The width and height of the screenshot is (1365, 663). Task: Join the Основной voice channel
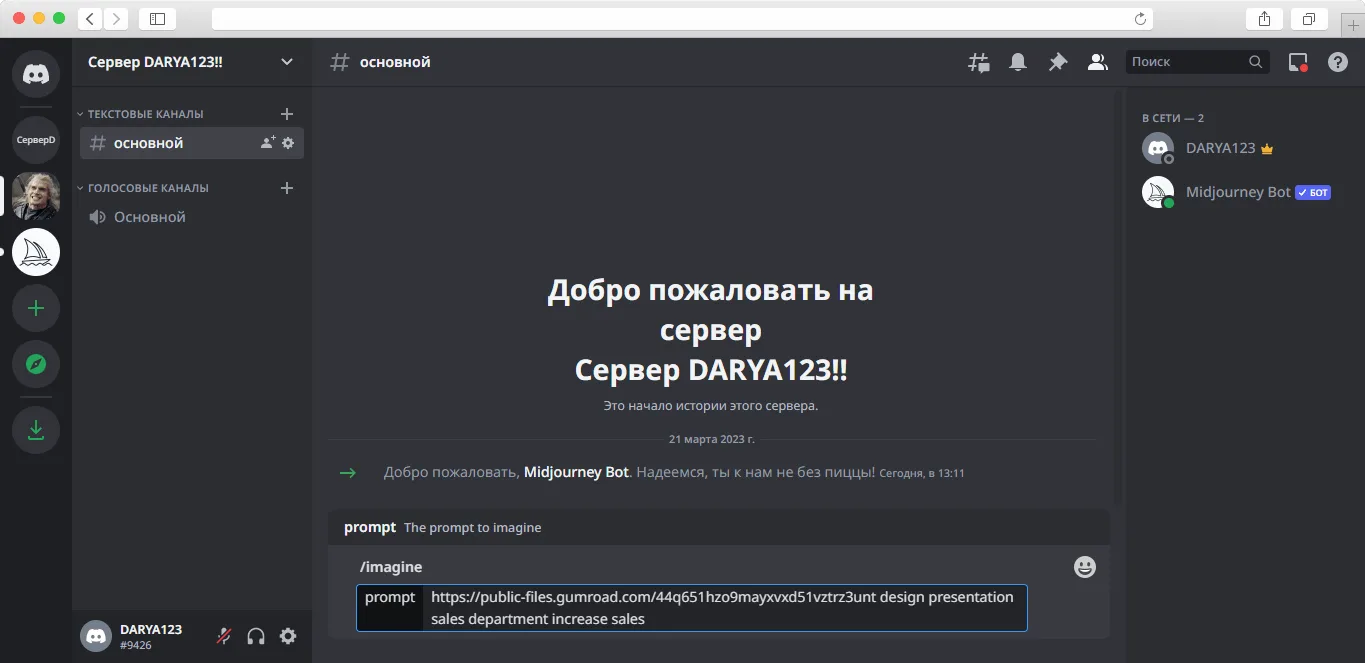point(192,217)
